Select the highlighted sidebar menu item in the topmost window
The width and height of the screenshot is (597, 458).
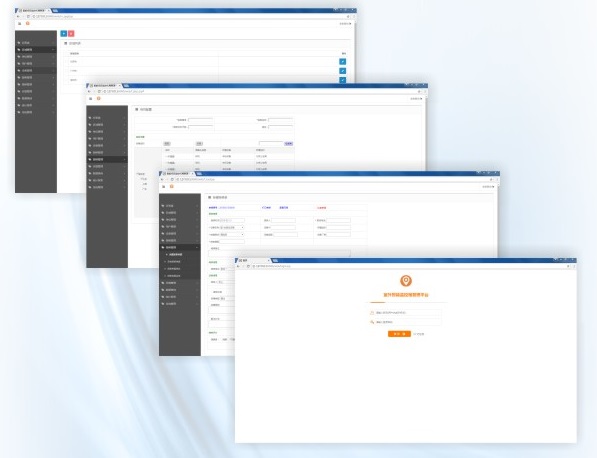pyautogui.click(x=36, y=49)
